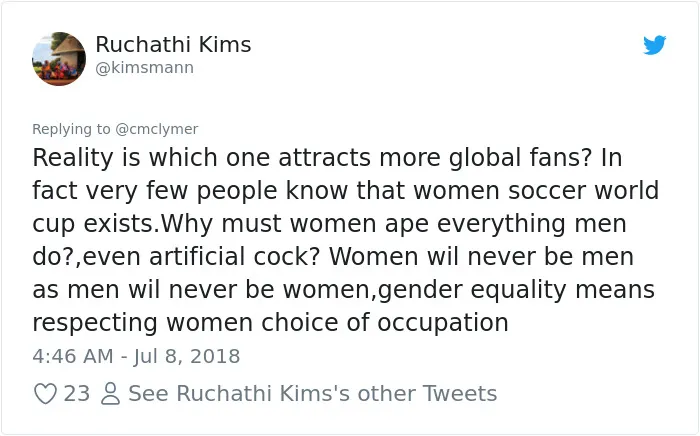Click the tweet line starting 'Reality is which'
Screen dimensions: 700x436
coord(327,158)
